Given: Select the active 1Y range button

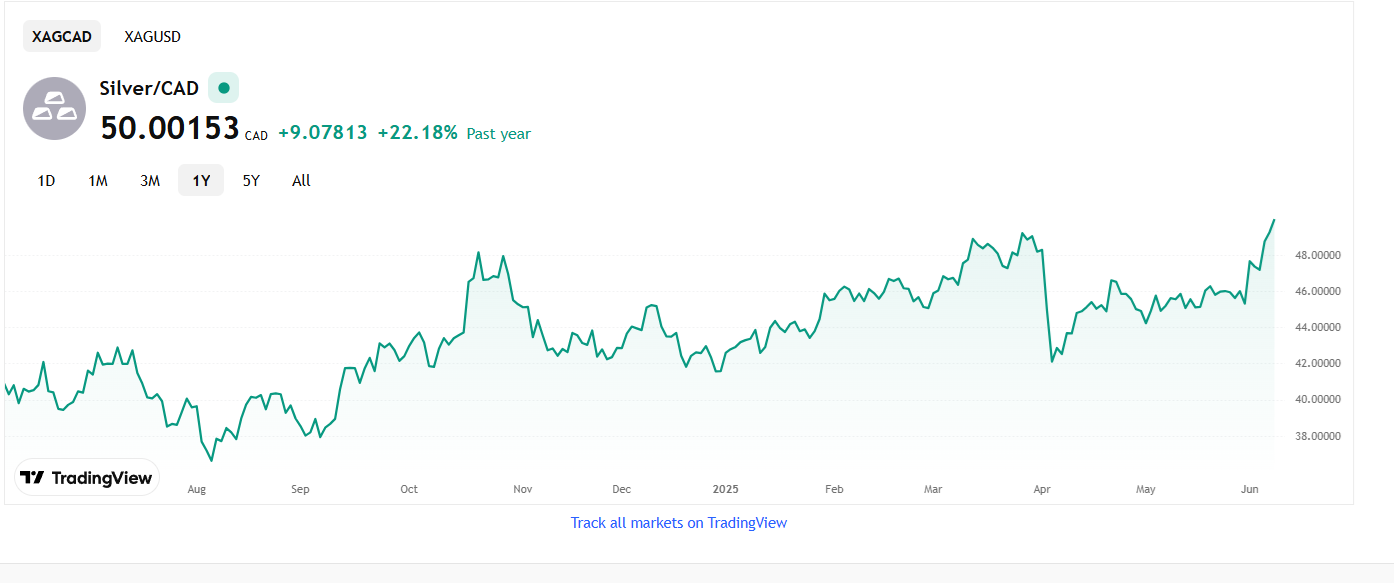Looking at the screenshot, I should tap(201, 181).
